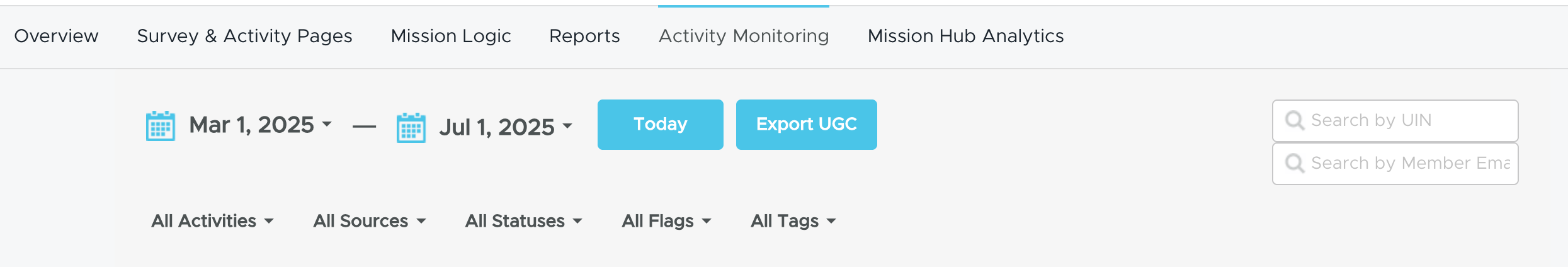Image resolution: width=1568 pixels, height=267 pixels.
Task: Select the Reports tab
Action: (584, 37)
